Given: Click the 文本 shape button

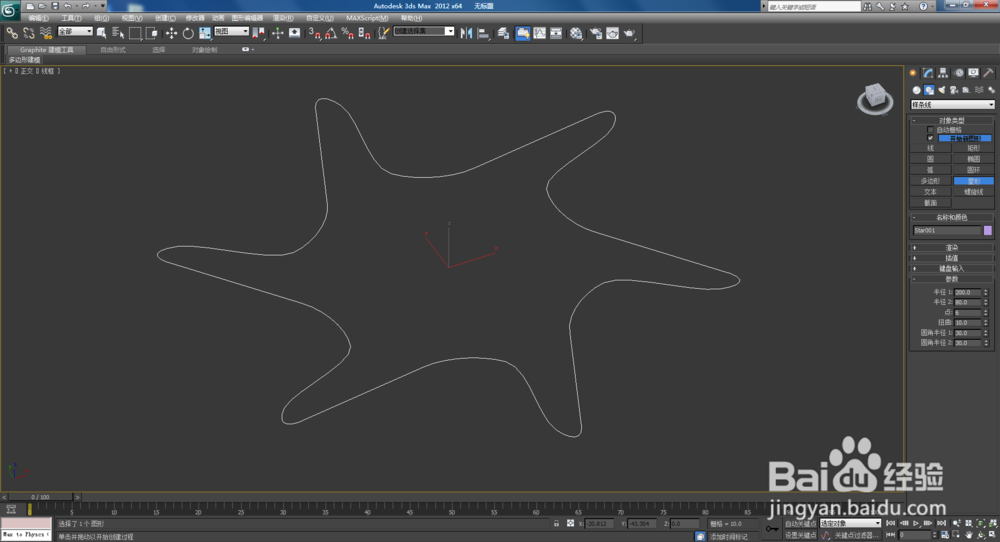Looking at the screenshot, I should (930, 192).
